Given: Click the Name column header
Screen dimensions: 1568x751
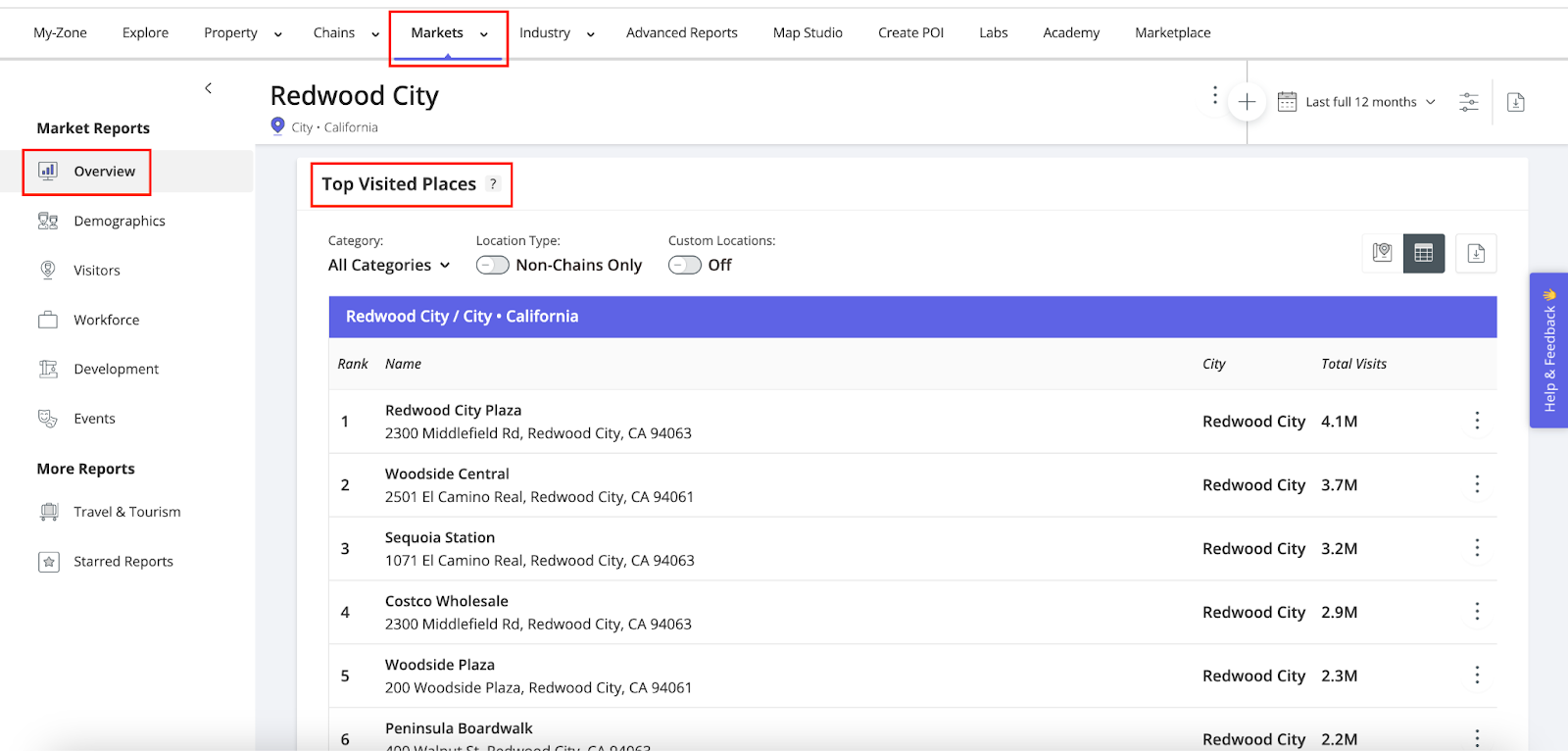Looking at the screenshot, I should pyautogui.click(x=403, y=364).
